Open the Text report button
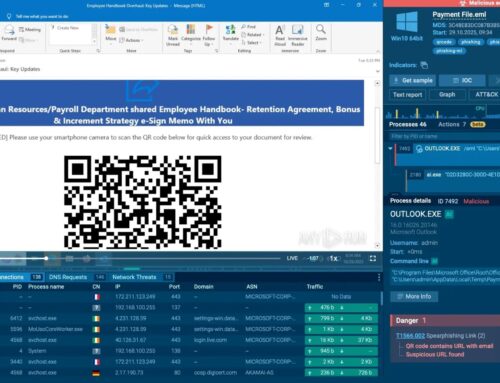 [407, 95]
